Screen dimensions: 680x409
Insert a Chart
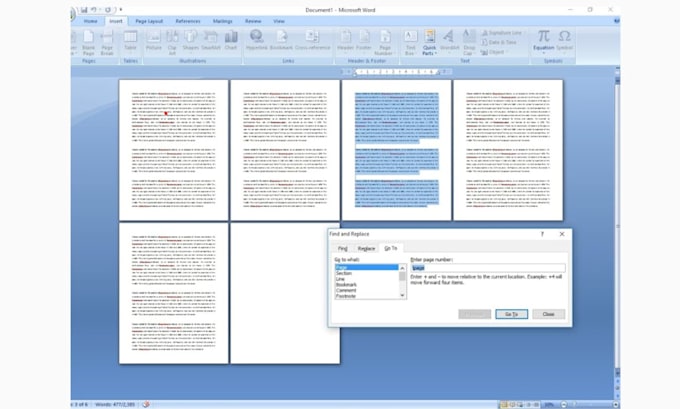(231, 42)
